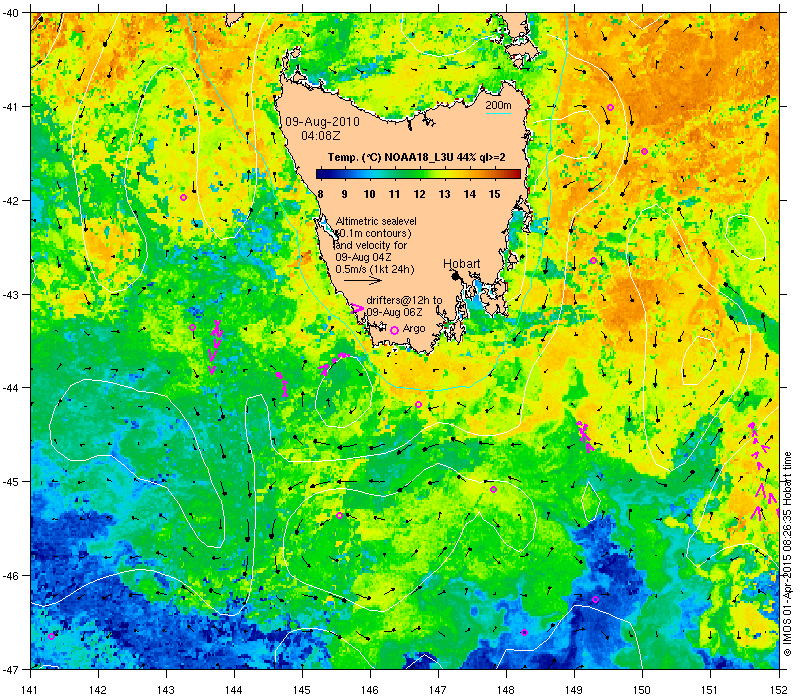800x700 pixels.
Task: Select color bar tick label 15
Action: pyautogui.click(x=494, y=194)
